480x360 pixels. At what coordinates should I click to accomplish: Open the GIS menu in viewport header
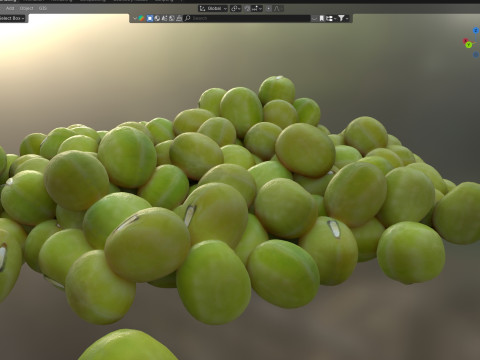point(43,8)
